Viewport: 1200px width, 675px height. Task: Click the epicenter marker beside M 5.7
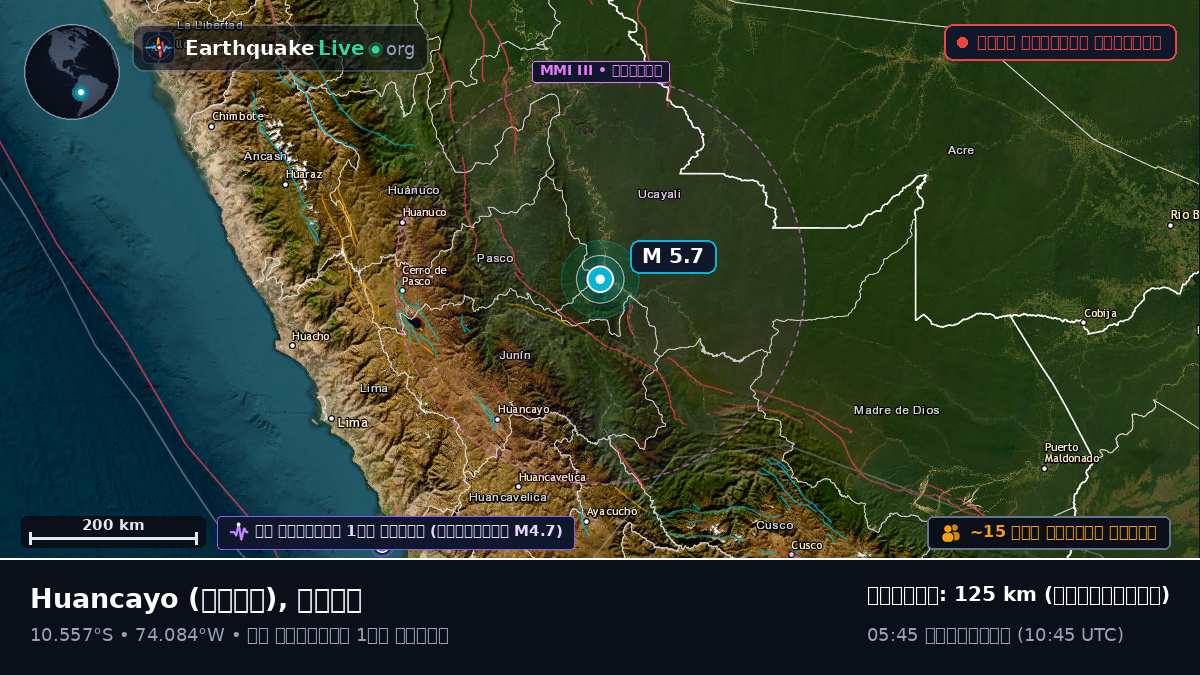click(600, 279)
